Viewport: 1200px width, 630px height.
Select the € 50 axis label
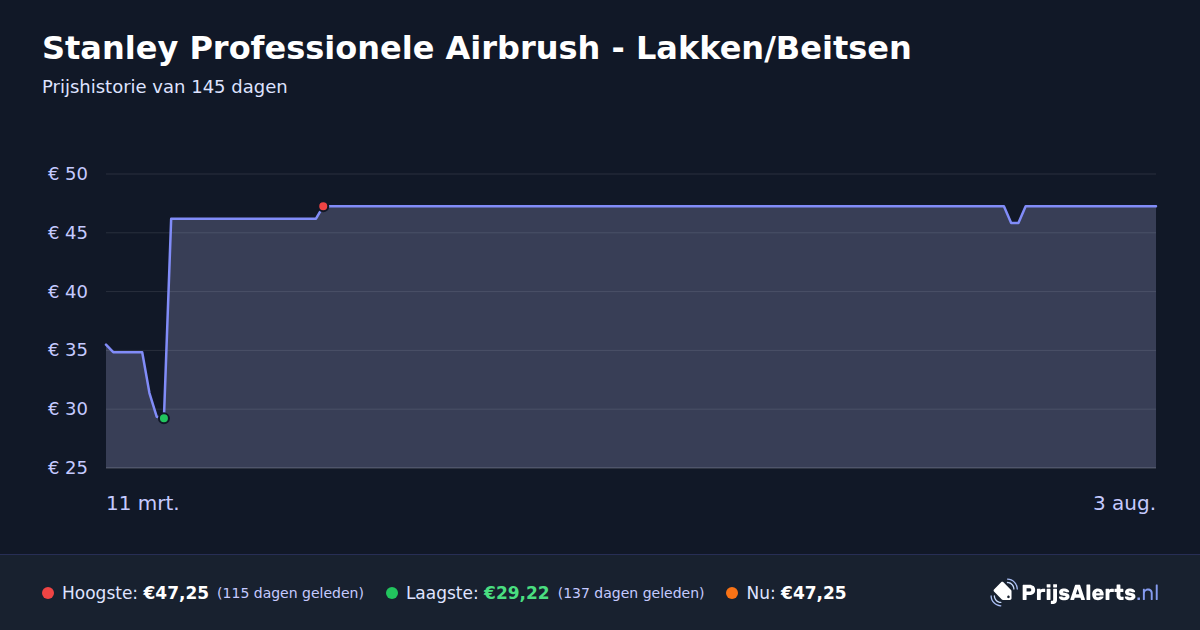coord(68,174)
